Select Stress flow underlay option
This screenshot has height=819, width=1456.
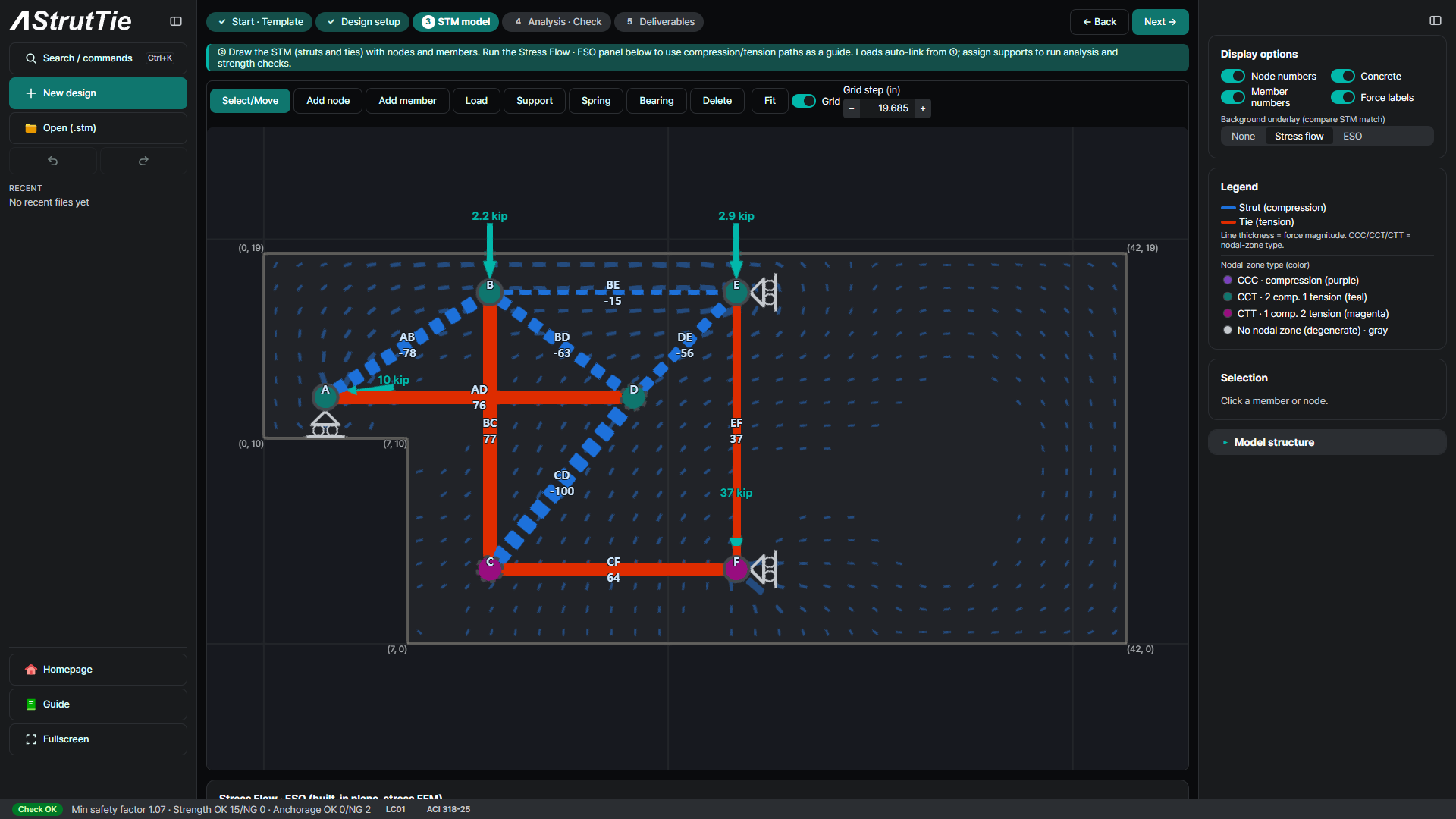point(1299,136)
